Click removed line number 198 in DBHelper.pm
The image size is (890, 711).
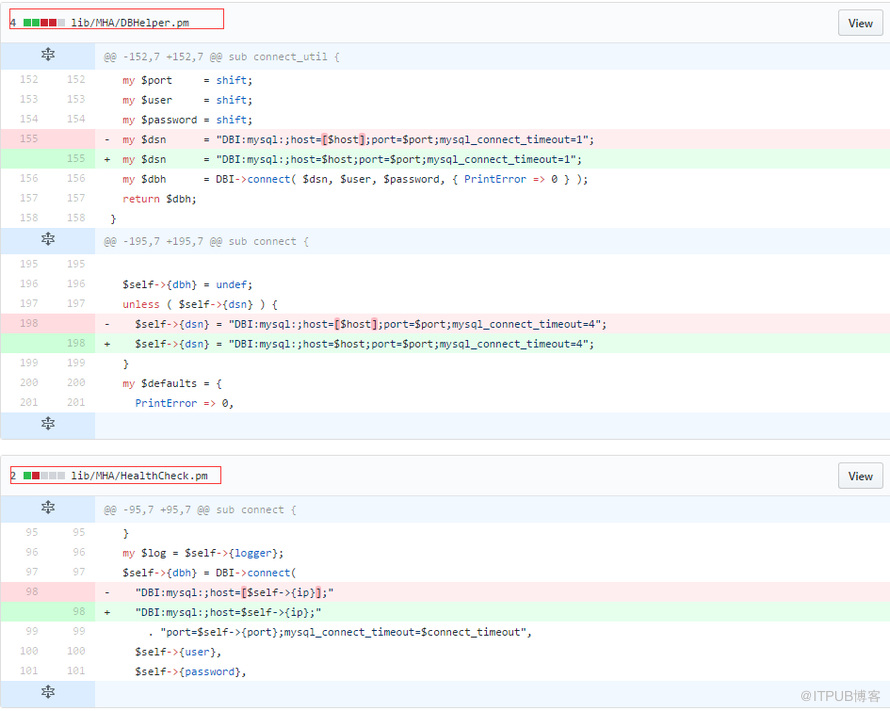pyautogui.click(x=29, y=323)
